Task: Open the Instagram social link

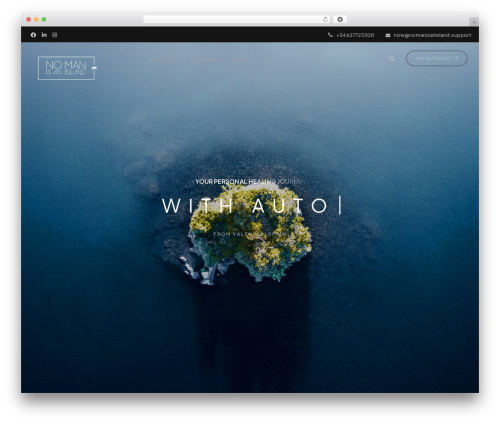Action: pyautogui.click(x=55, y=35)
